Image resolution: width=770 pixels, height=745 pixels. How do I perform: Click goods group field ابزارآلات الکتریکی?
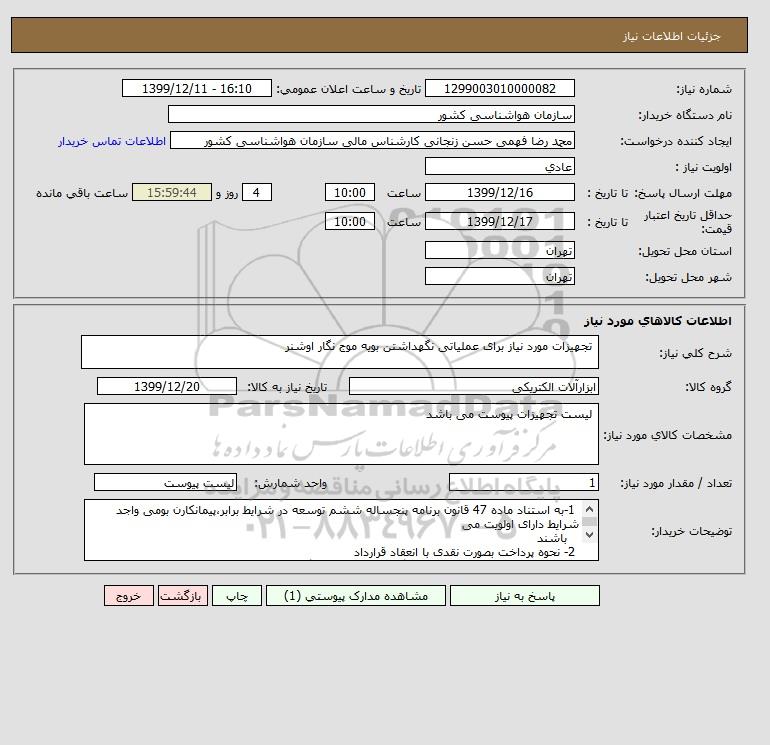pyautogui.click(x=473, y=386)
